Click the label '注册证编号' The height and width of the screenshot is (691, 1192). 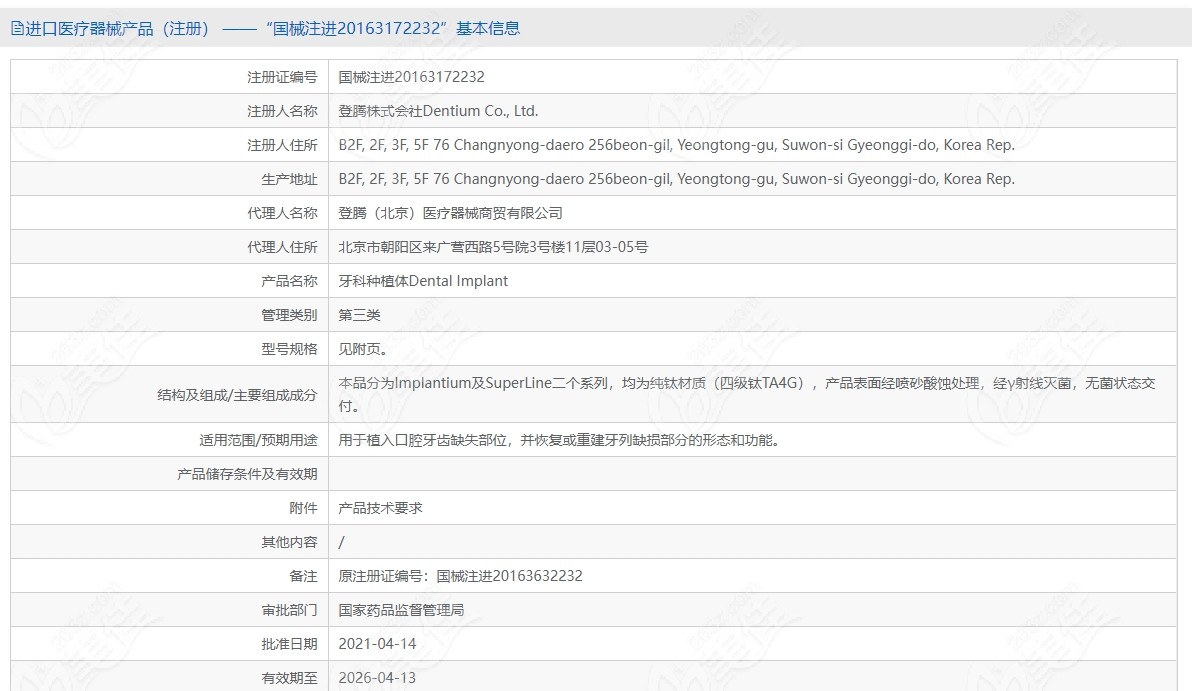tap(282, 77)
